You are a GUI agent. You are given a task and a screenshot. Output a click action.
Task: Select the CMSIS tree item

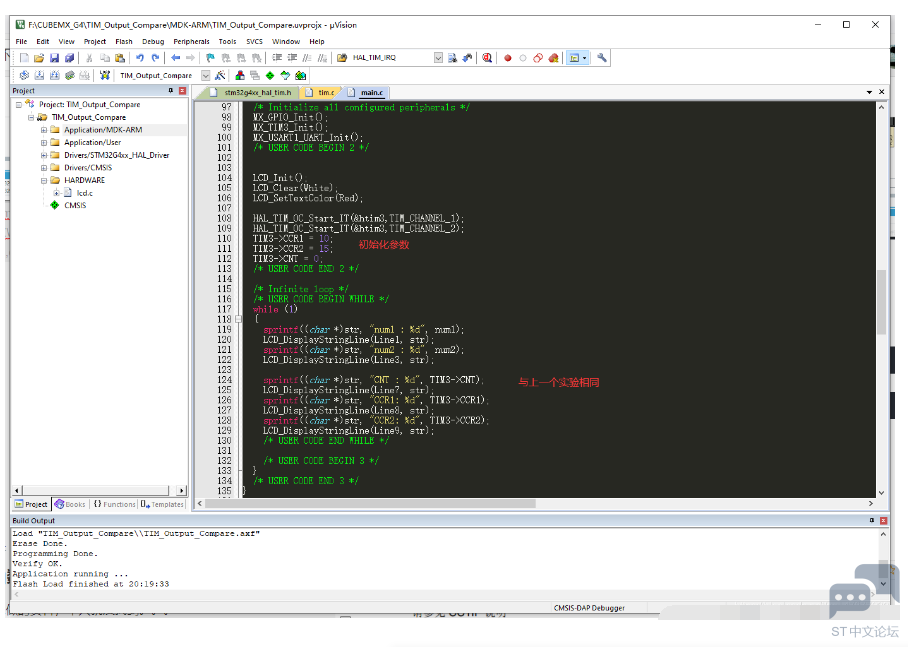pyautogui.click(x=75, y=206)
